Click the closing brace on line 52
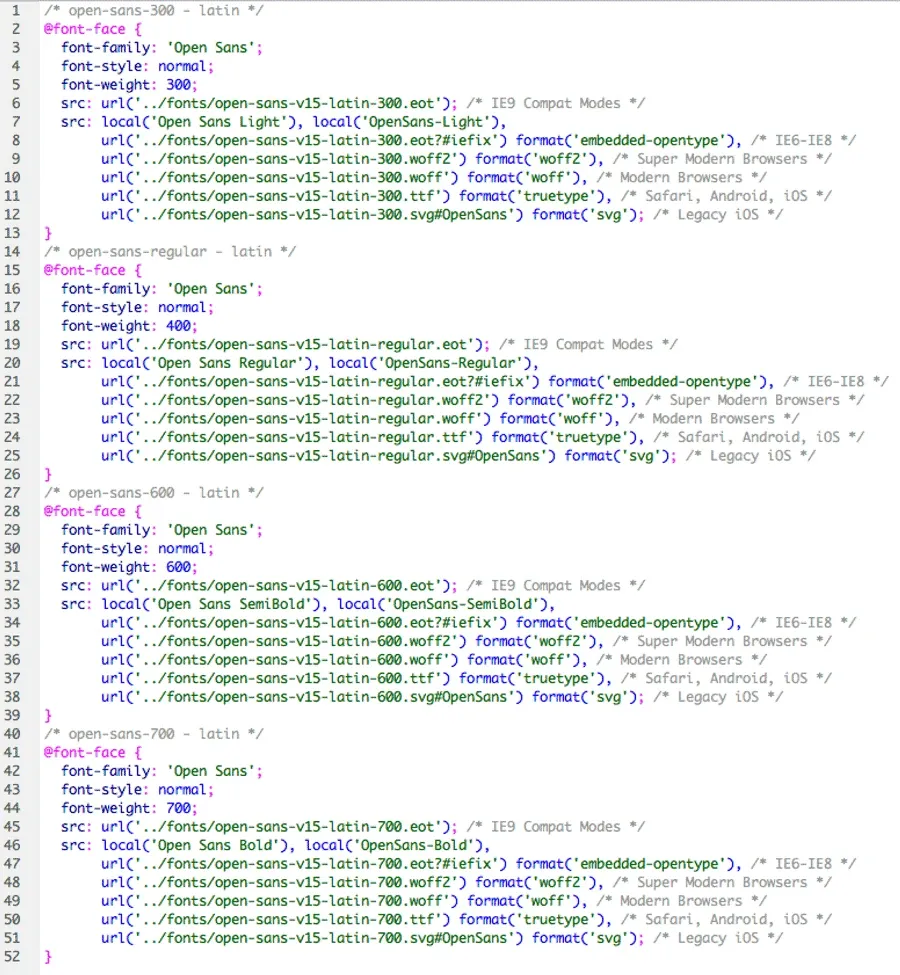Image resolution: width=900 pixels, height=975 pixels. point(48,957)
